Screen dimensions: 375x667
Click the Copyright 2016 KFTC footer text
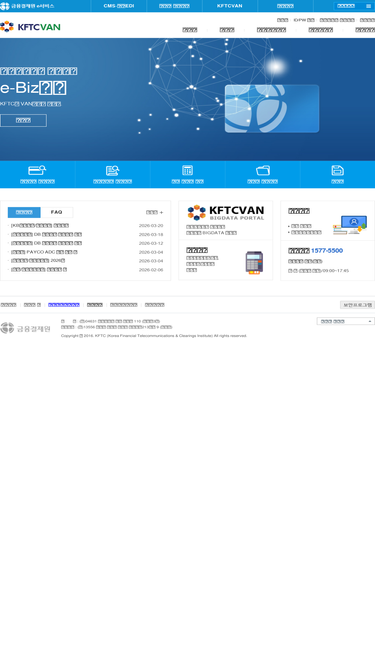pyautogui.click(x=154, y=336)
